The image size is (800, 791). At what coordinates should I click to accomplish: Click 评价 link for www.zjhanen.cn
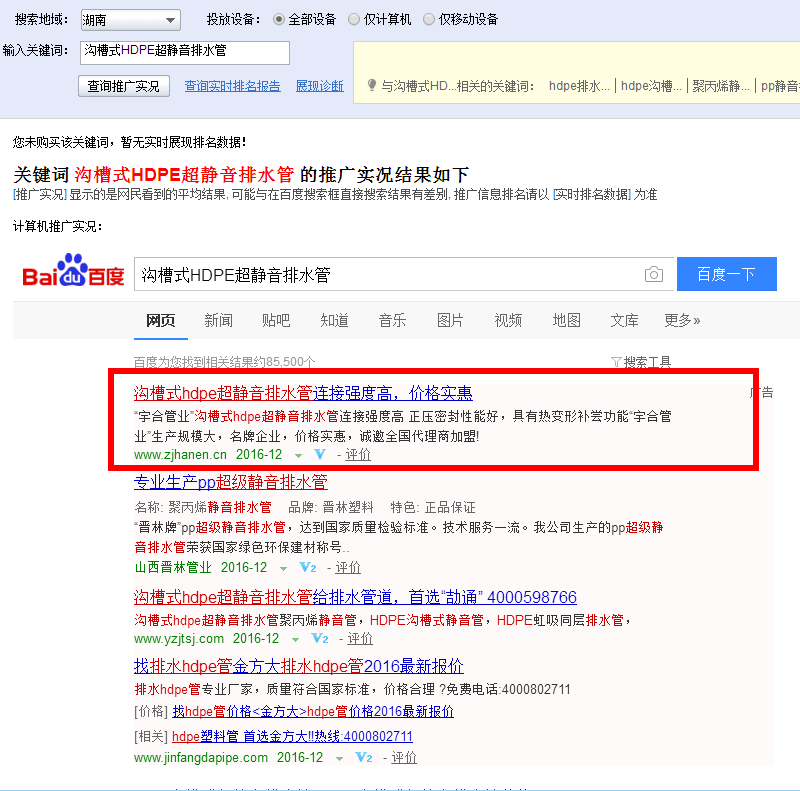point(358,454)
